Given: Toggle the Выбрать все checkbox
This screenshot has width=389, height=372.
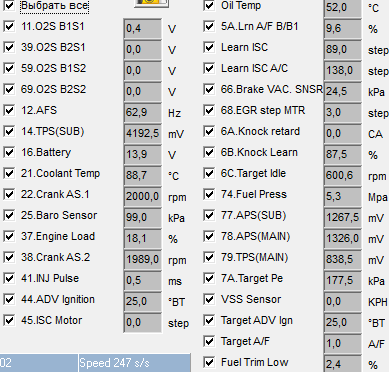Looking at the screenshot, I should tap(9, 5).
